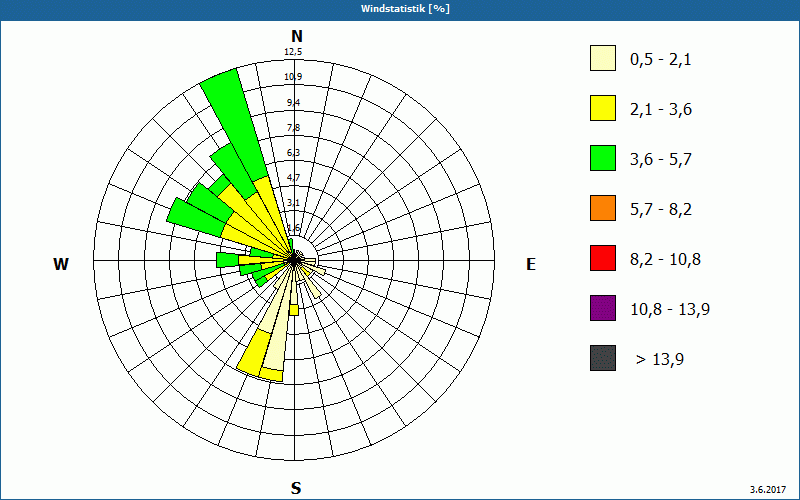Click the S compass label
The image size is (800, 500).
coord(296,488)
